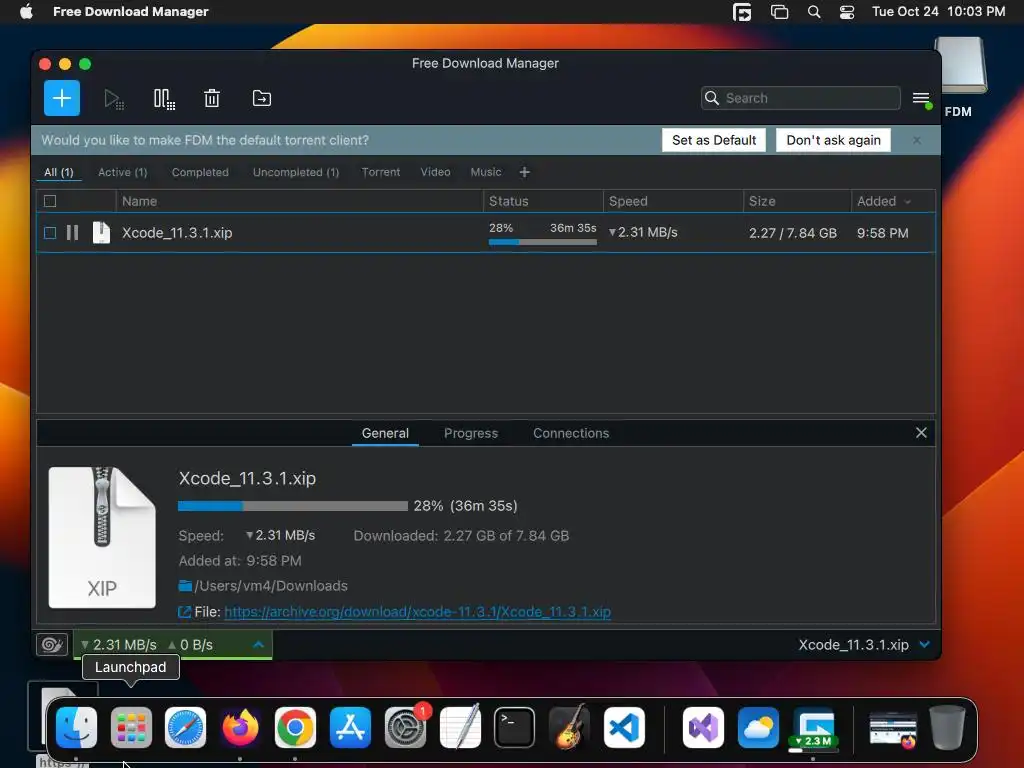Open Spotlight search in menu bar
Image resolution: width=1024 pixels, height=768 pixels.
(x=814, y=12)
